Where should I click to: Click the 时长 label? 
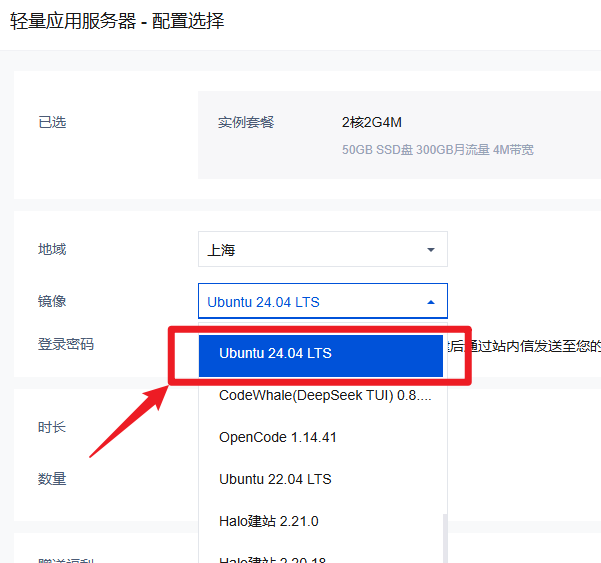point(52,427)
